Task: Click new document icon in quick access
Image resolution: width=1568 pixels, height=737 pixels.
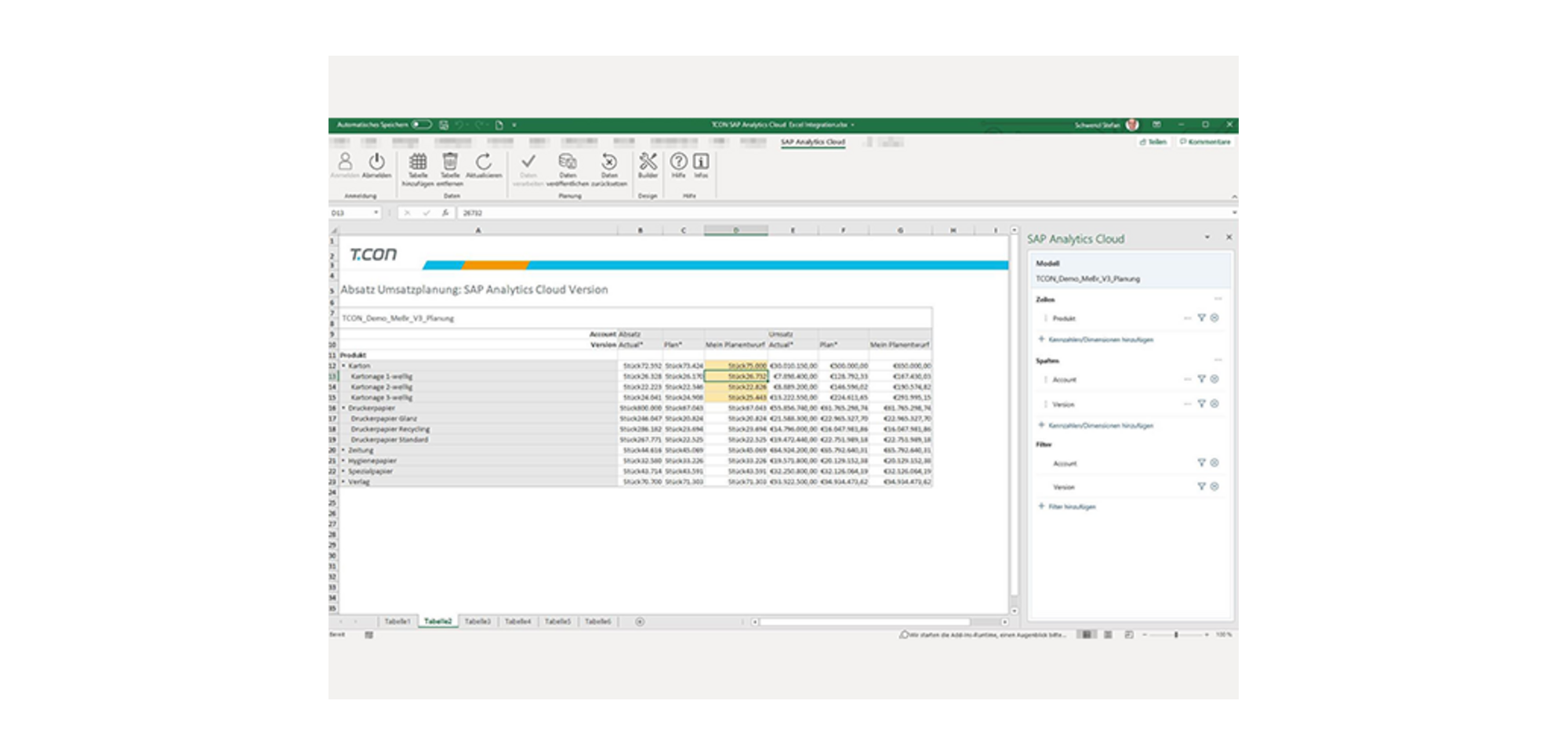Action: point(499,125)
